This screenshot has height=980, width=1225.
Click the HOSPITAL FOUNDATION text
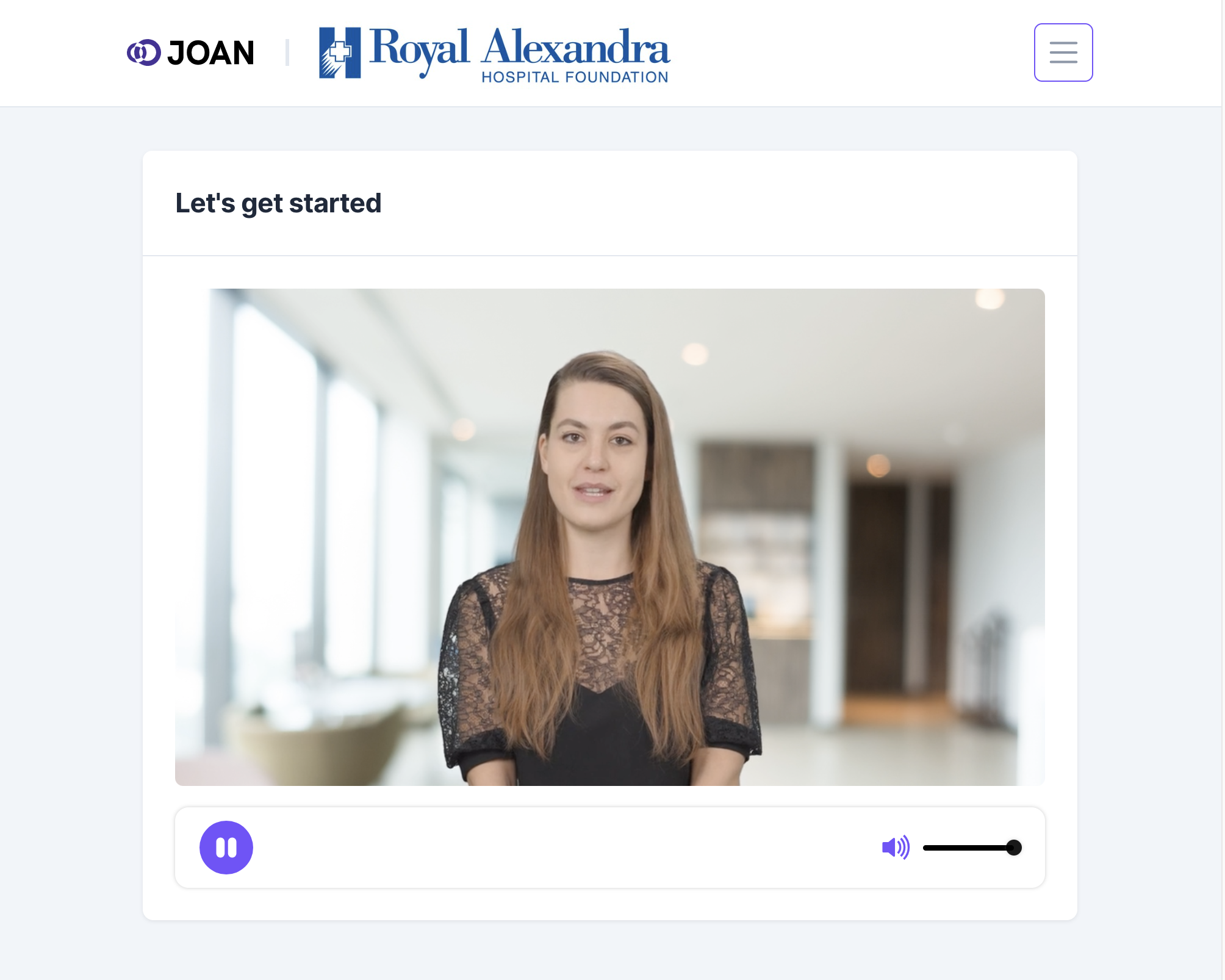coord(575,77)
